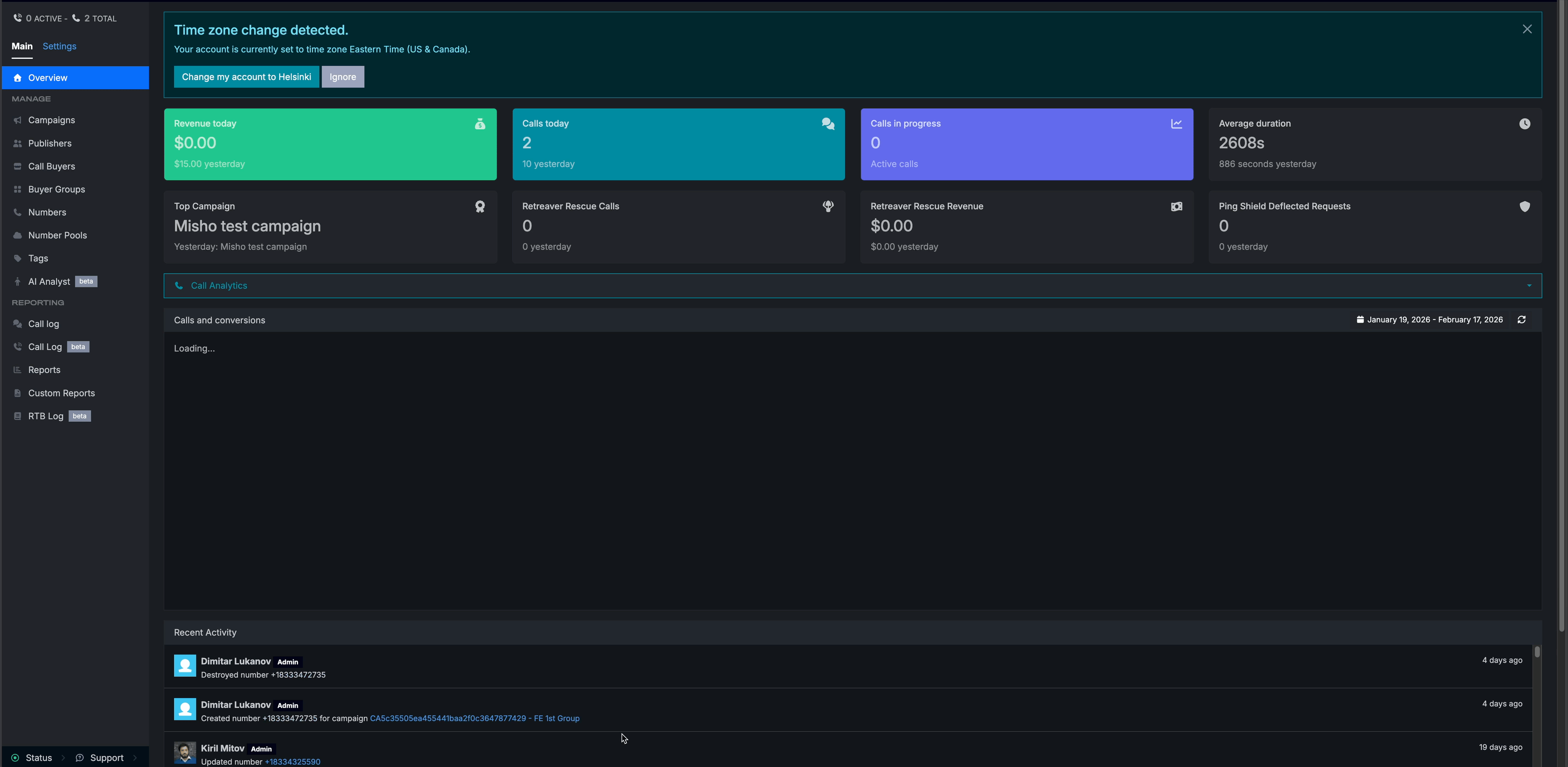Click the Call Log beta phone icon
This screenshot has height=767, width=1568.
click(x=17, y=347)
